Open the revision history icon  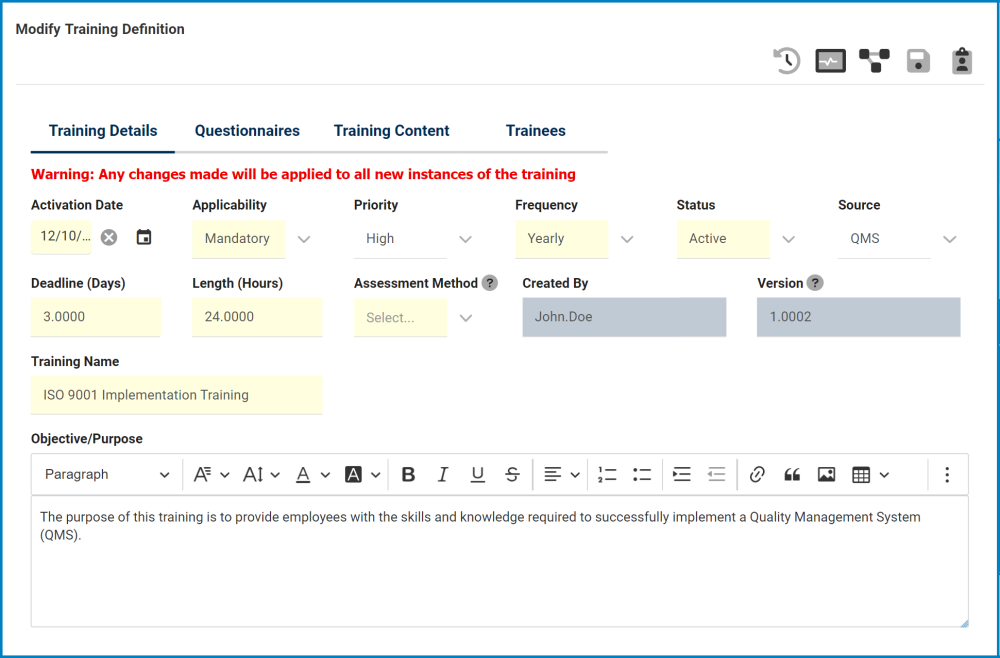786,61
